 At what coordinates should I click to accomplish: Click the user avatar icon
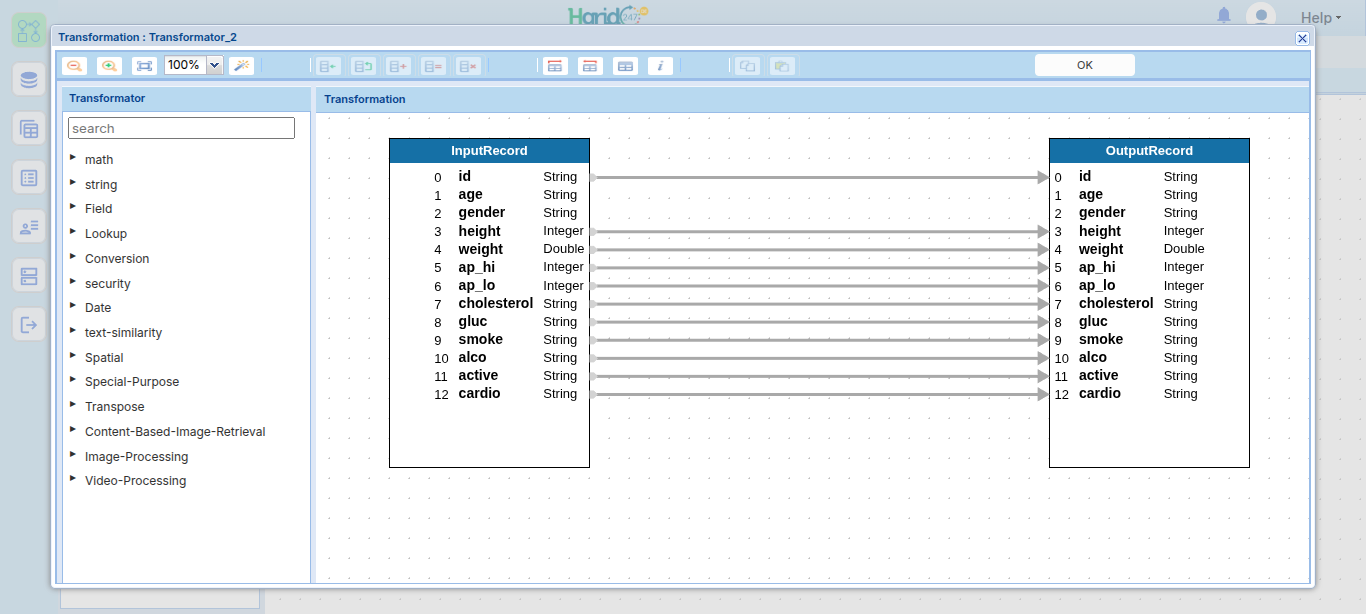pyautogui.click(x=1261, y=15)
